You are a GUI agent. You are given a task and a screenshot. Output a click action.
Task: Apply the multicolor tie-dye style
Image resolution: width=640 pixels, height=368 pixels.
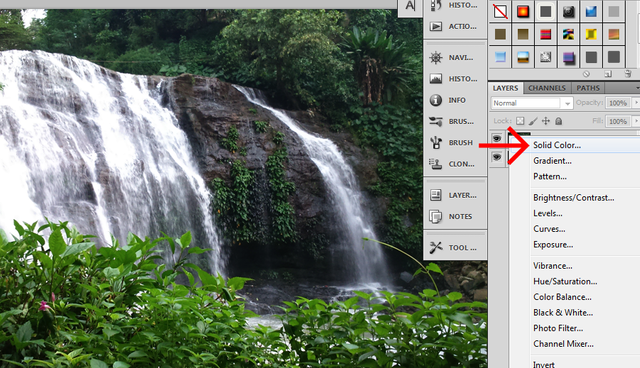point(568,34)
